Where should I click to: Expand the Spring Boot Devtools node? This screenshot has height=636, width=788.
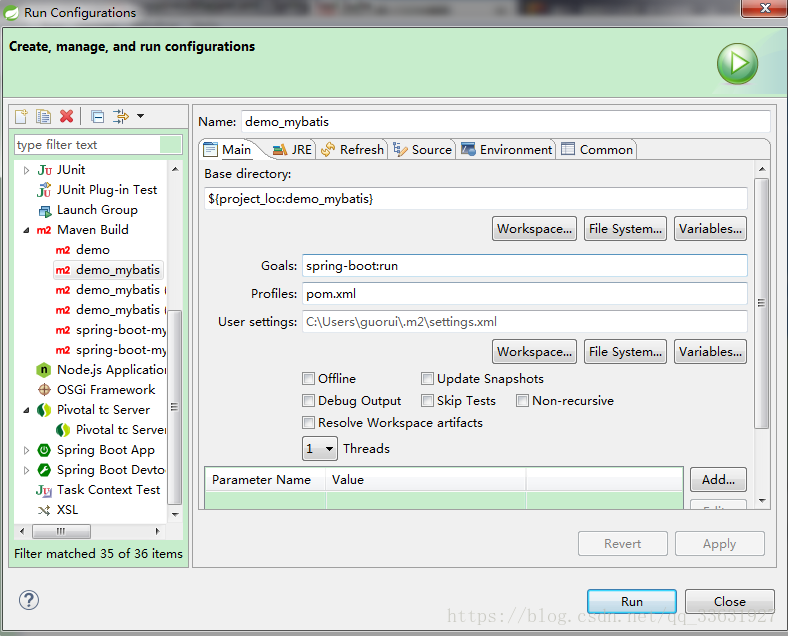click(x=26, y=470)
